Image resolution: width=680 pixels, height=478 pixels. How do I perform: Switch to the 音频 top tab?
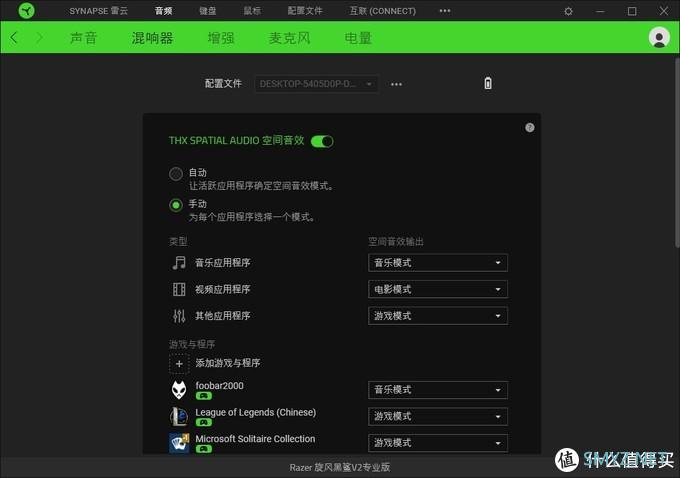click(x=163, y=11)
